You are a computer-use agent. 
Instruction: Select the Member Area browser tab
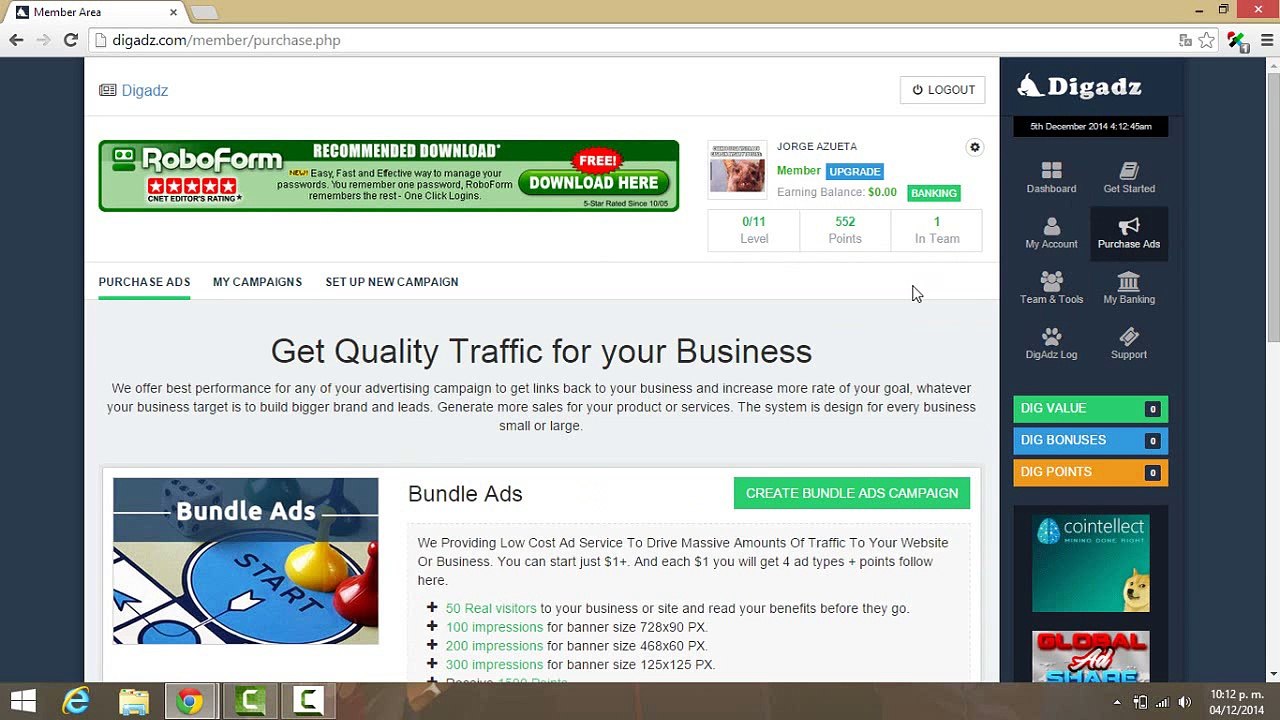(97, 12)
